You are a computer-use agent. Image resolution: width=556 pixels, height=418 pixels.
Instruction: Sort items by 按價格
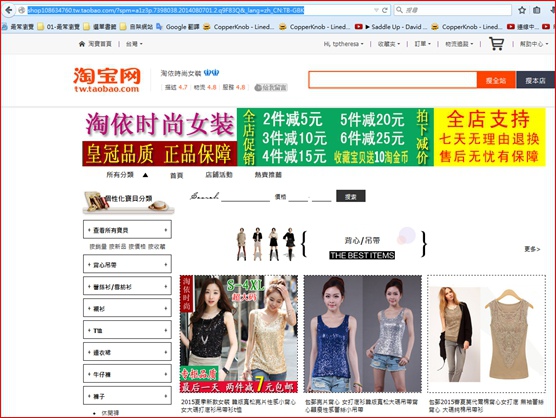(x=137, y=246)
